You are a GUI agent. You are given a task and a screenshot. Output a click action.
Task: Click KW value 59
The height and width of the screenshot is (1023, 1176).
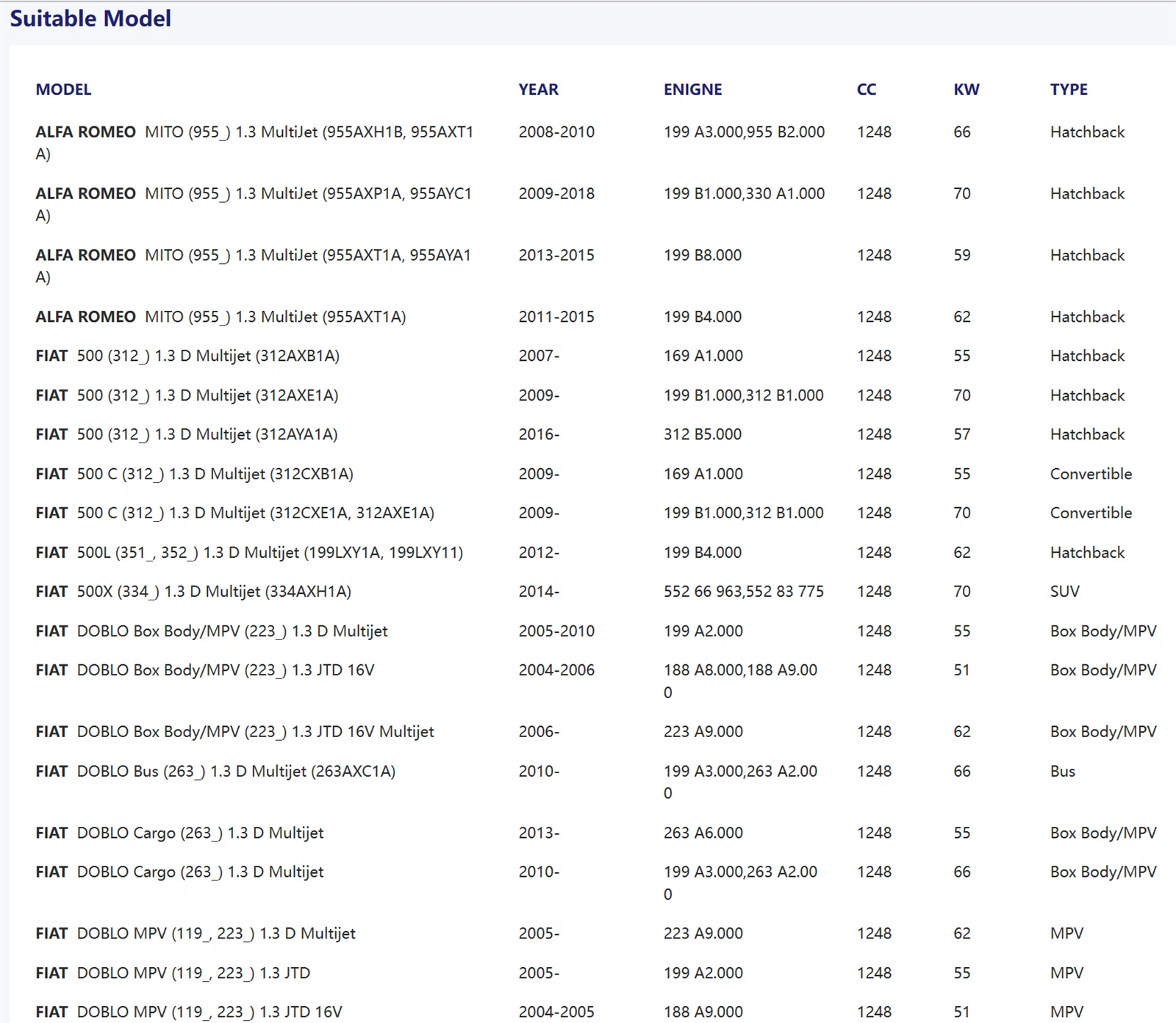[x=962, y=256]
